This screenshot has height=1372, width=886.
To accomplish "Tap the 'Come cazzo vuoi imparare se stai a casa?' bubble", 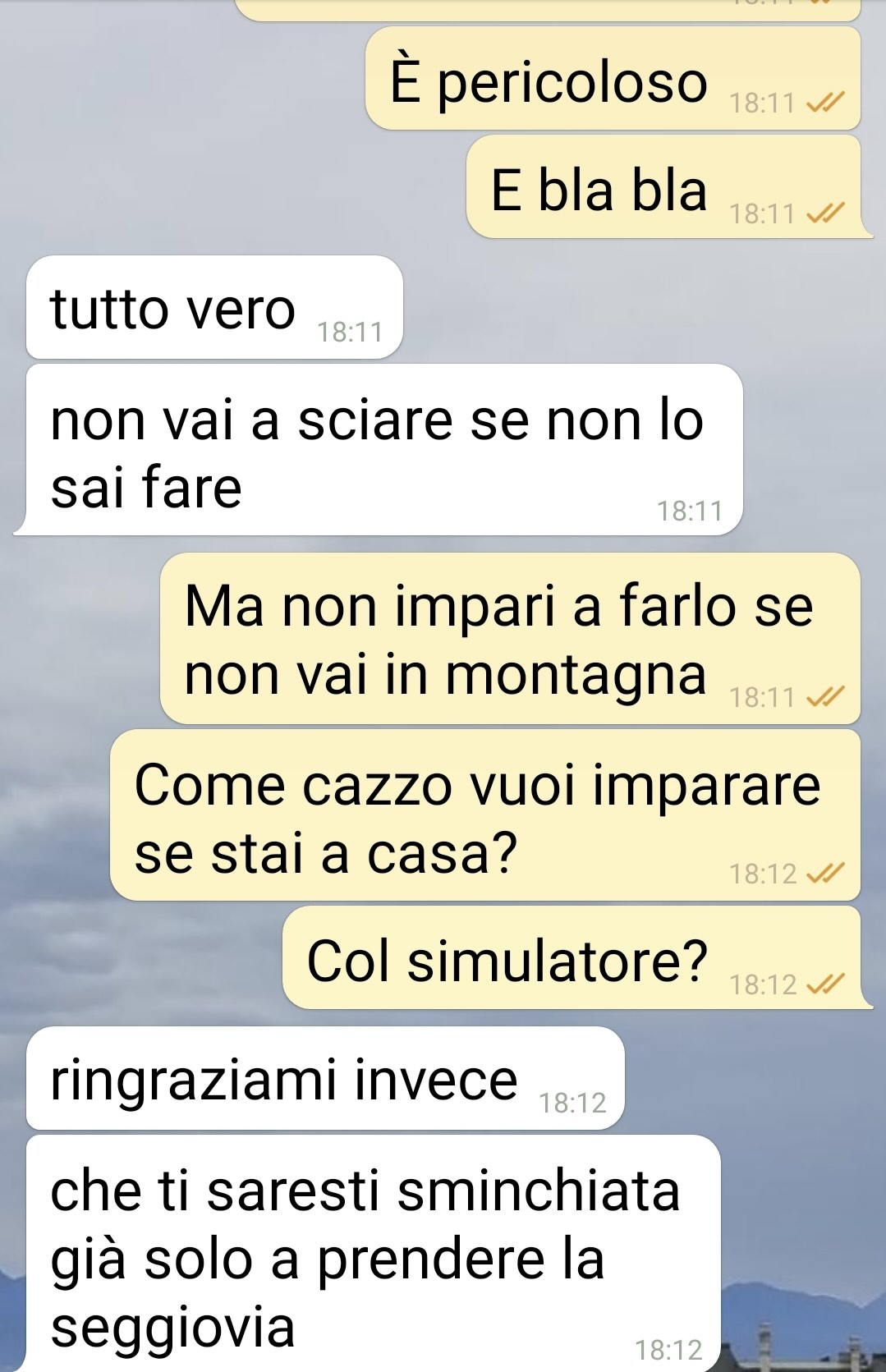I will point(485,815).
